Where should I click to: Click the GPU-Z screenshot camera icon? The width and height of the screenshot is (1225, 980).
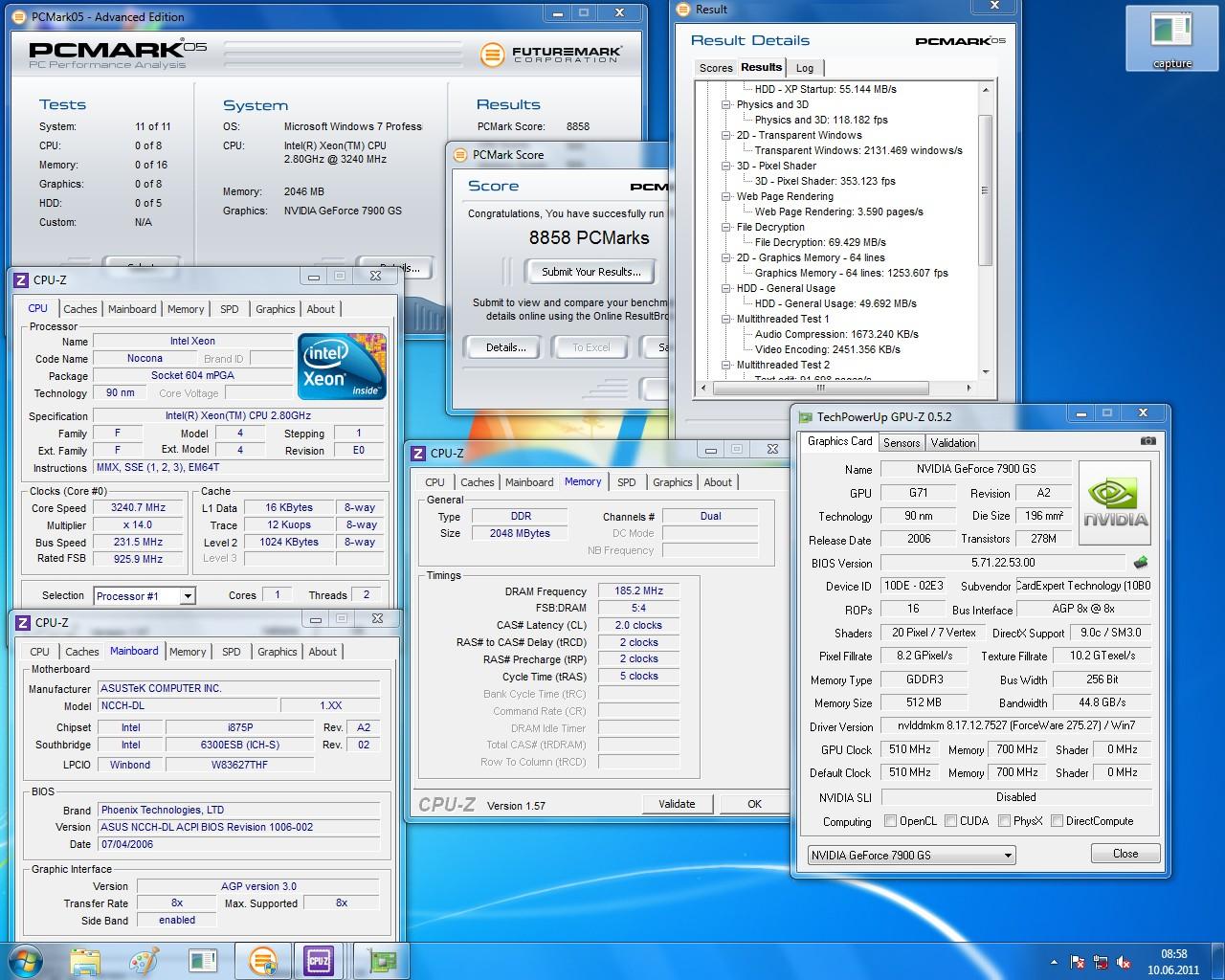(x=1147, y=441)
